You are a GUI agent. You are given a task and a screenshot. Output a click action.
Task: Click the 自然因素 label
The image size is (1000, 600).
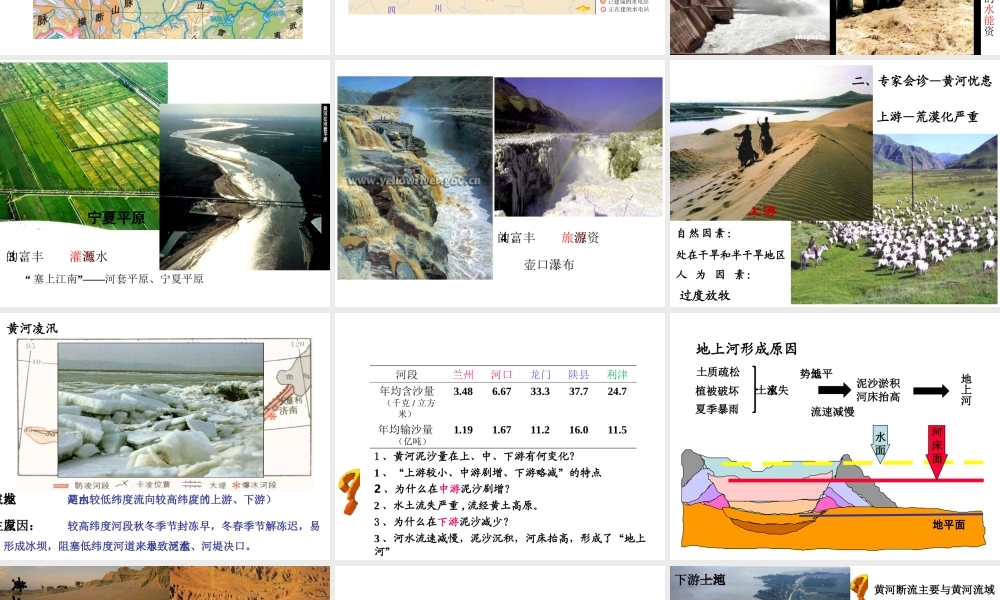point(704,233)
